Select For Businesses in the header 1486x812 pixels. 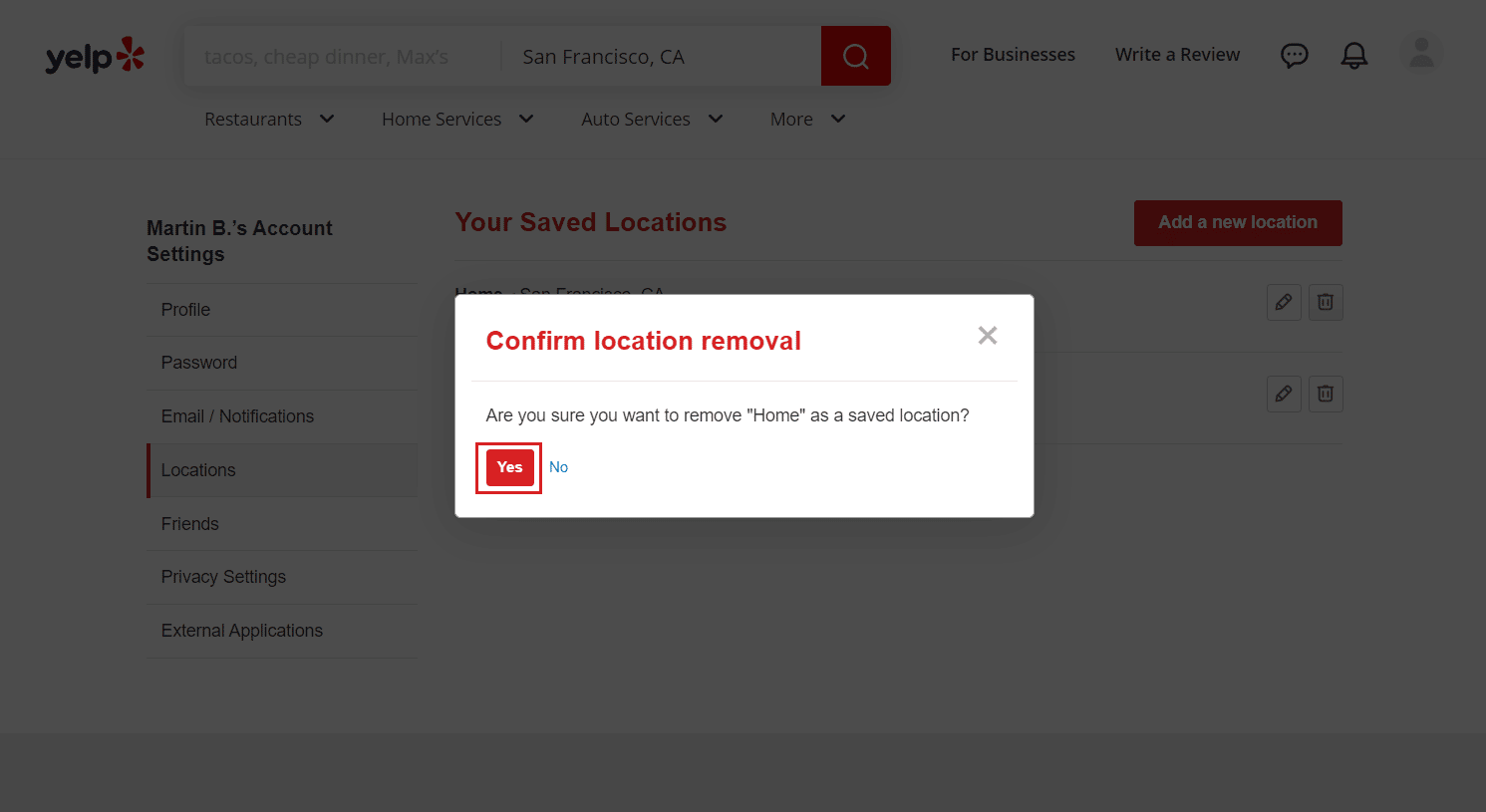click(1013, 55)
